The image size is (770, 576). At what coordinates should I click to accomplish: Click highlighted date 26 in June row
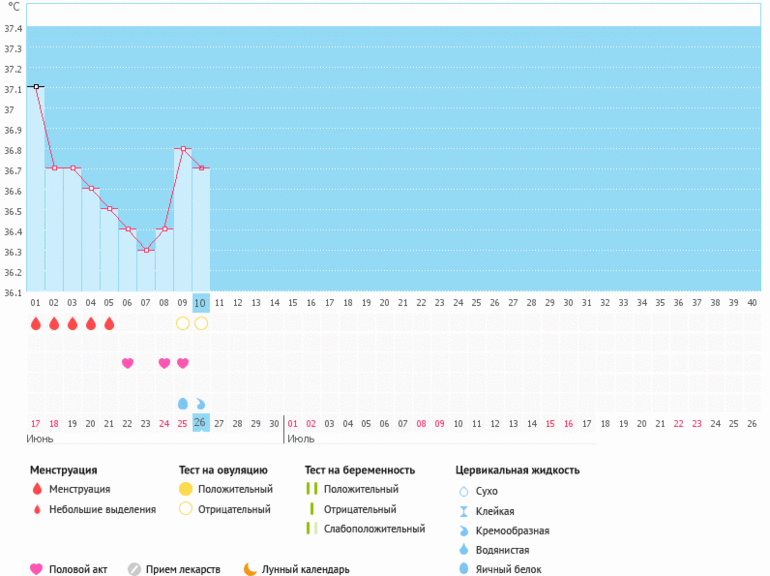pyautogui.click(x=201, y=423)
